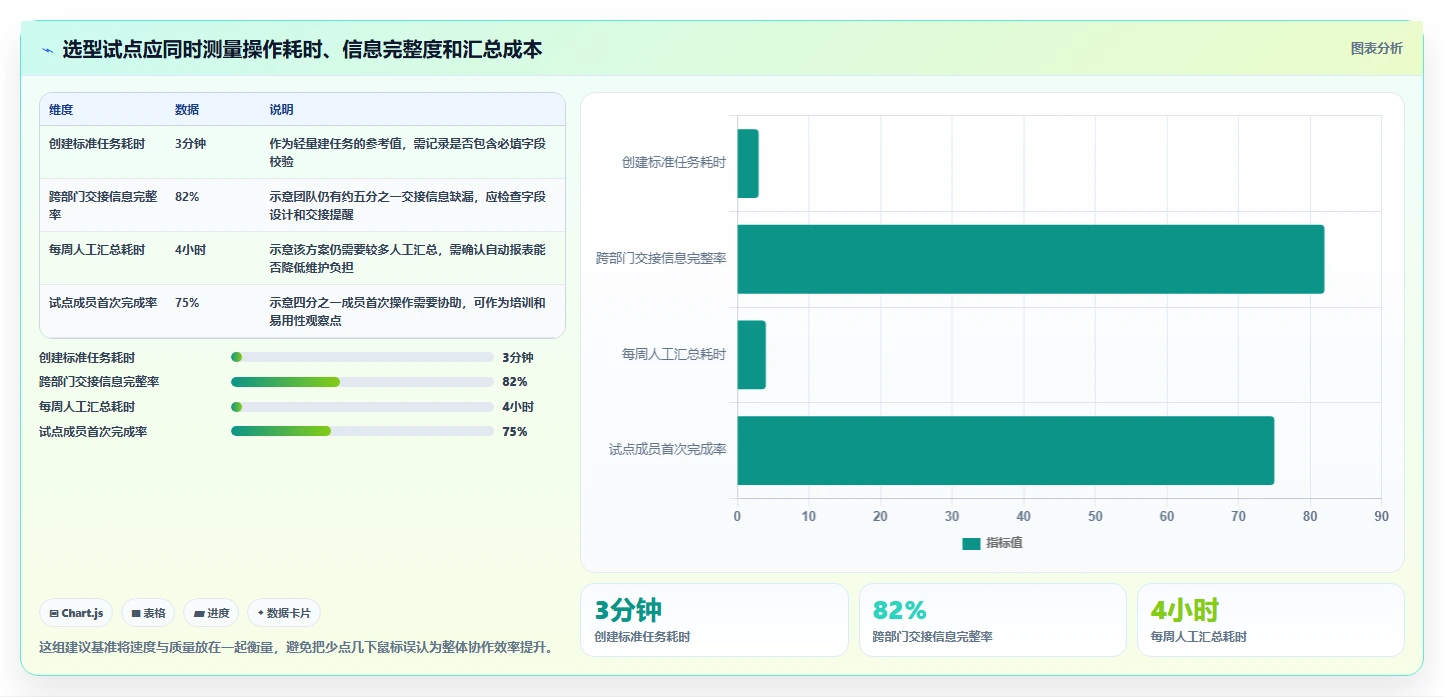Click the 表格 chip

(x=148, y=613)
